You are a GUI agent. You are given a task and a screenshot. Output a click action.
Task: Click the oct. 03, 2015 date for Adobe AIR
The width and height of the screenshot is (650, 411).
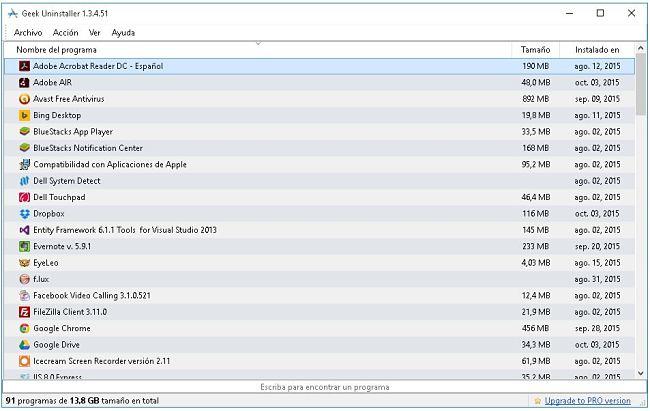(x=597, y=83)
